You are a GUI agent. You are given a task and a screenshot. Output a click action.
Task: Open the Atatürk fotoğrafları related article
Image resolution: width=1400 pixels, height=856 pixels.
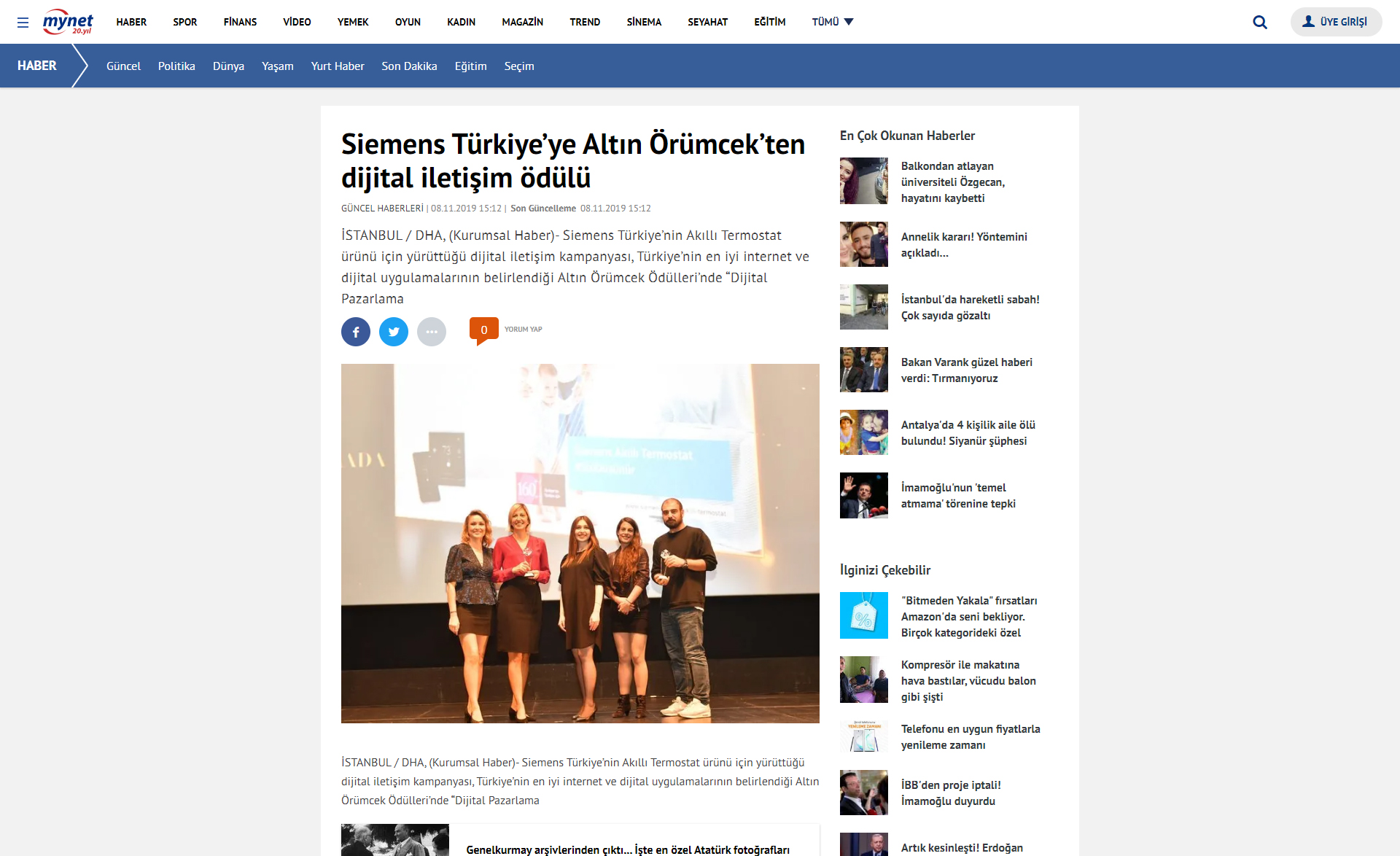(x=627, y=849)
